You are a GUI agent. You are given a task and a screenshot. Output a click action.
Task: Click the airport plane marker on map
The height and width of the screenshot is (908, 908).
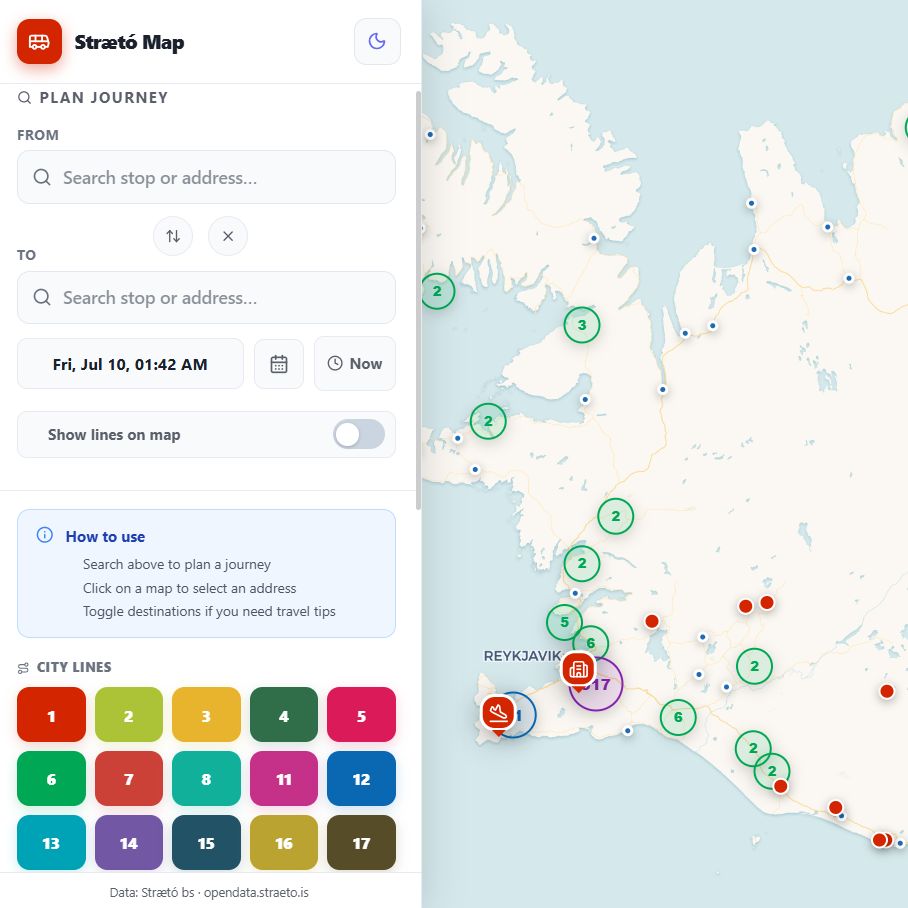(x=498, y=713)
